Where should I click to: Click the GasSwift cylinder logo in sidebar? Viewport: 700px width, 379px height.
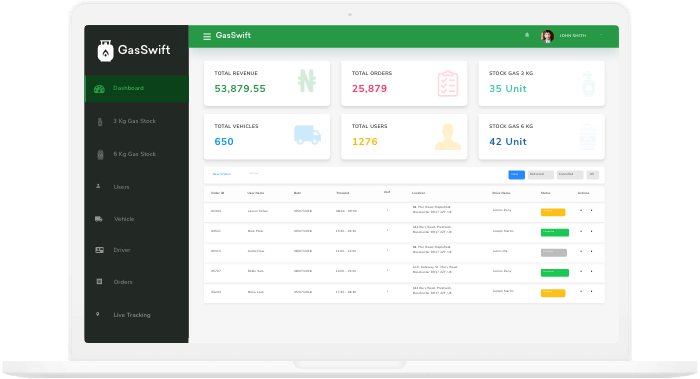click(105, 50)
